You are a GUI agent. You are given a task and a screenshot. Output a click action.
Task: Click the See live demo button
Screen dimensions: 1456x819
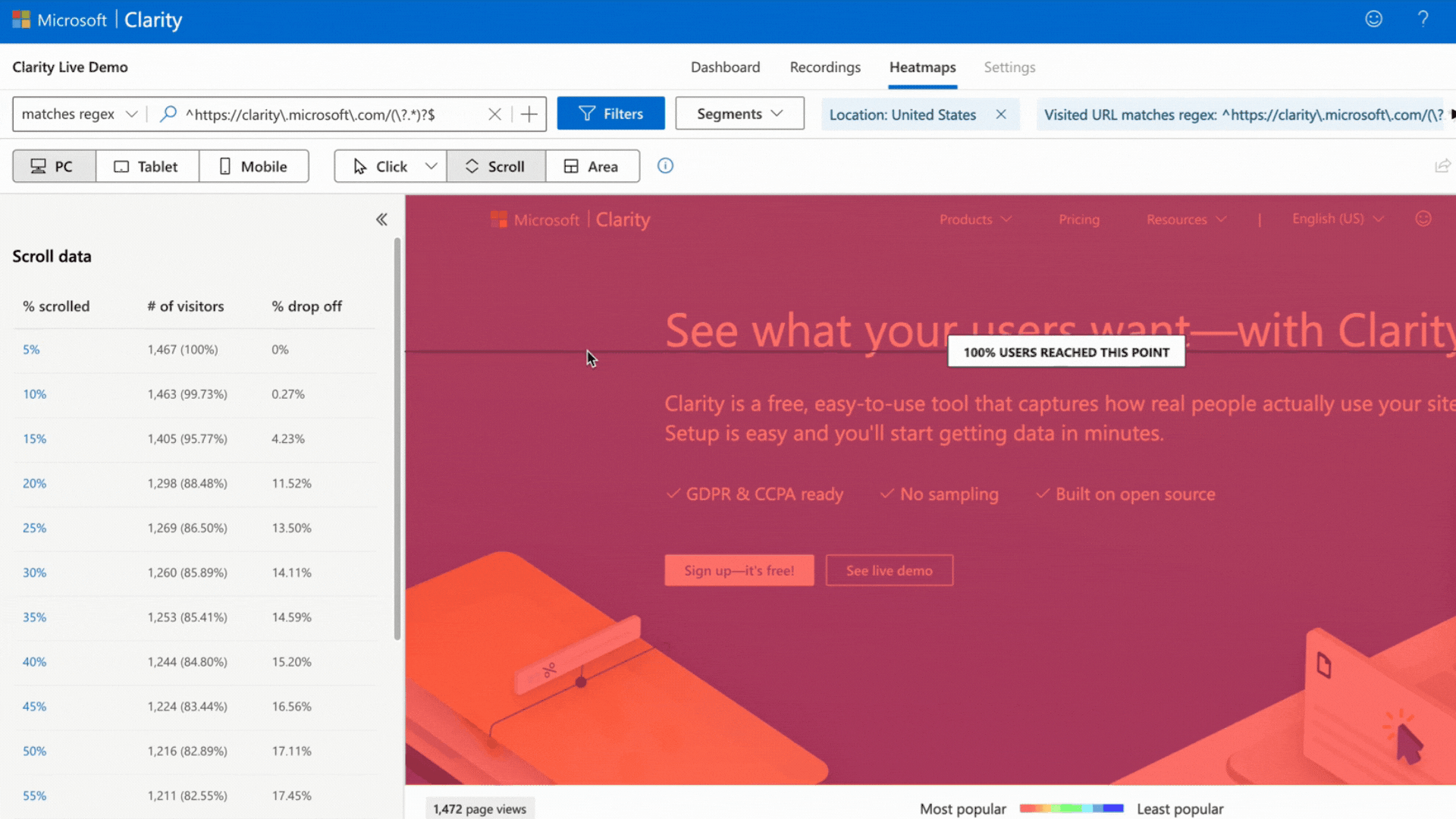pos(890,570)
